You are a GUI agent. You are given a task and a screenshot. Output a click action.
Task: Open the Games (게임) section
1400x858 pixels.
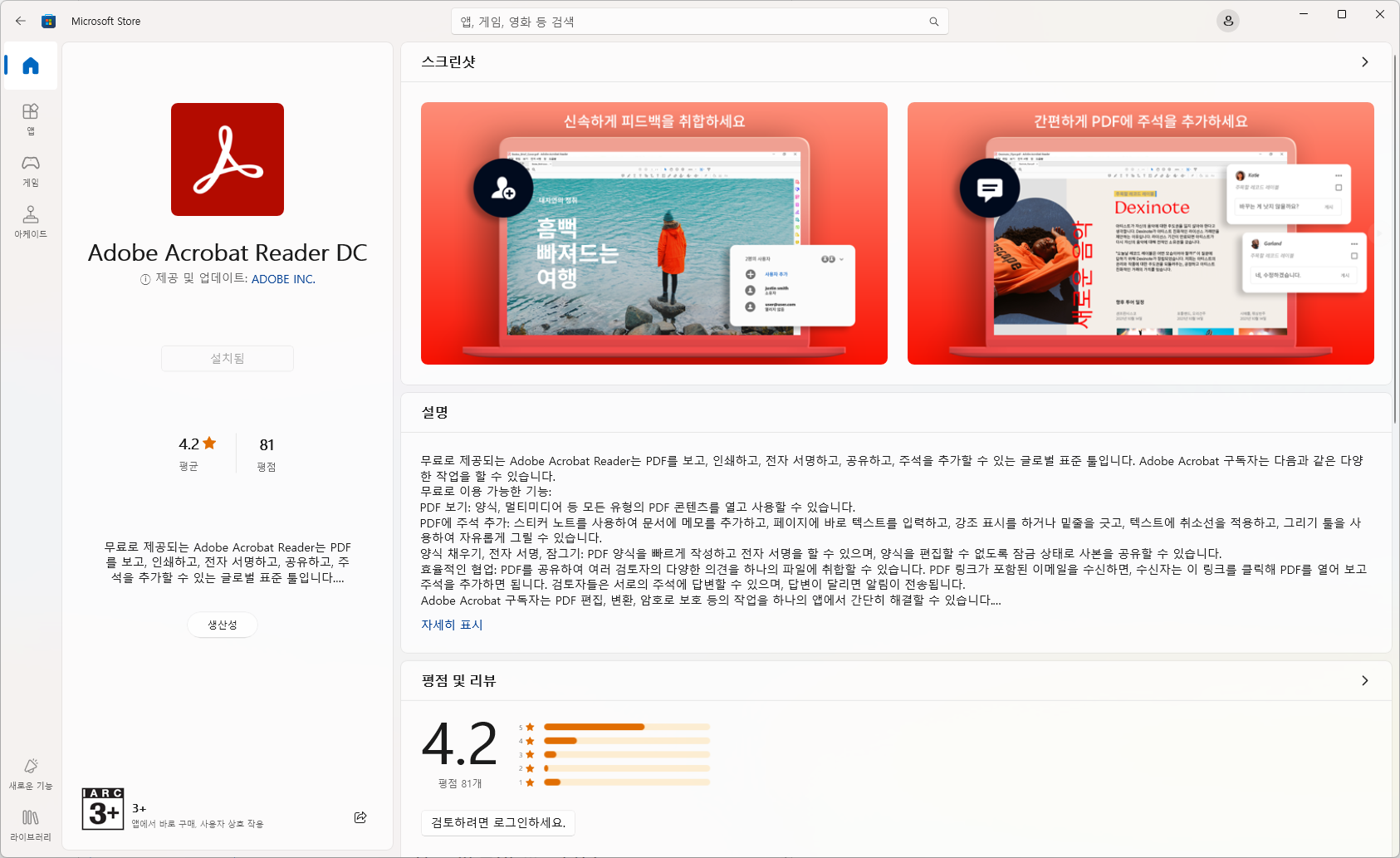tap(31, 170)
